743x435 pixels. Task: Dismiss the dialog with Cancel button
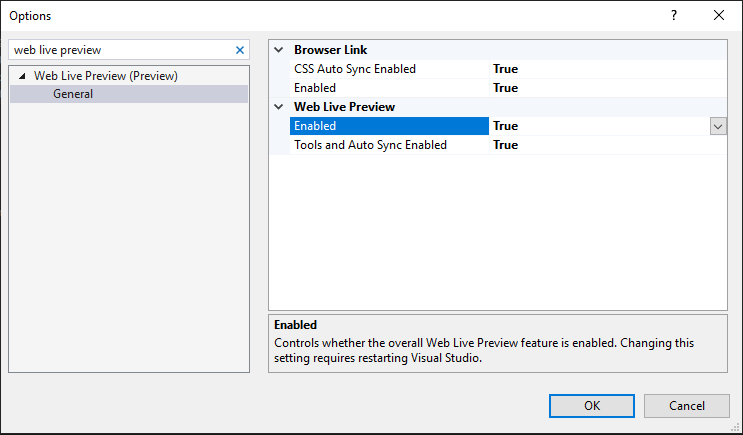[687, 406]
